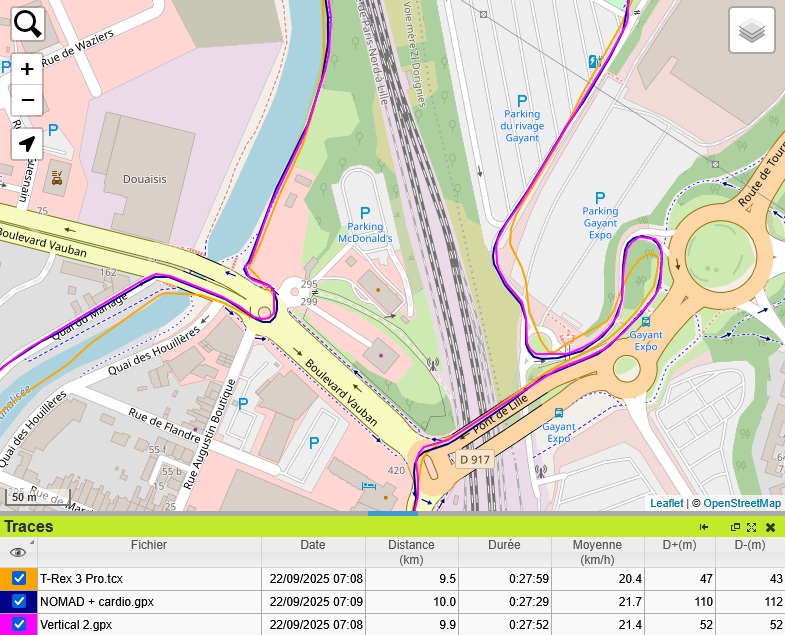Pop out the Traces panel

coord(735,527)
